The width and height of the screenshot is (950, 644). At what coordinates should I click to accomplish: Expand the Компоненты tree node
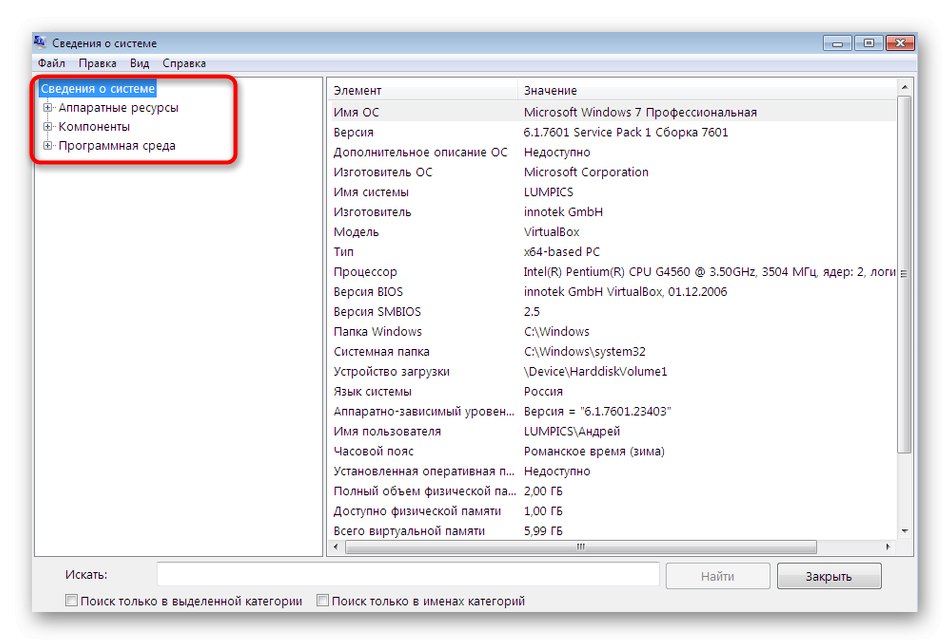coord(47,127)
